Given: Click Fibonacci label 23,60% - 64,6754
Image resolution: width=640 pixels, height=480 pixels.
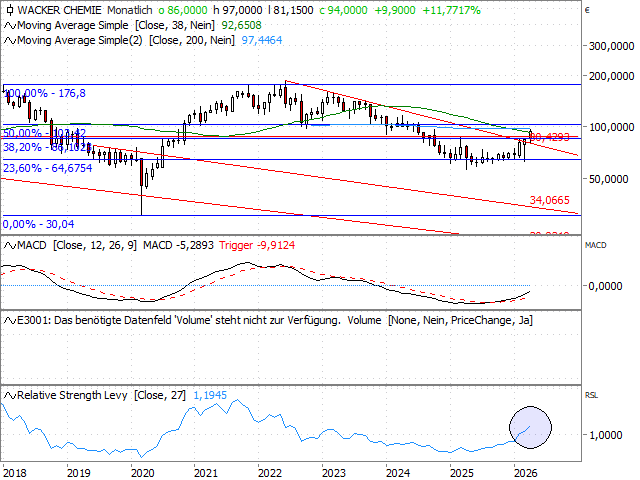Looking at the screenshot, I should click(x=47, y=168).
